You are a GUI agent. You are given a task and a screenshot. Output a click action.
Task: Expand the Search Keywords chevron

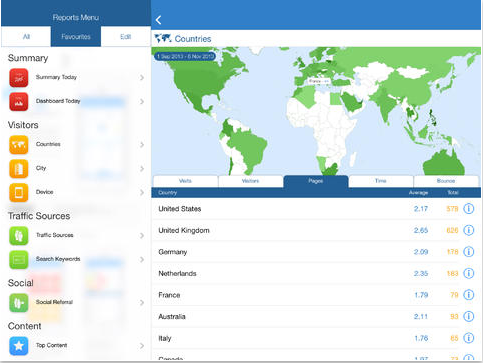click(x=142, y=260)
